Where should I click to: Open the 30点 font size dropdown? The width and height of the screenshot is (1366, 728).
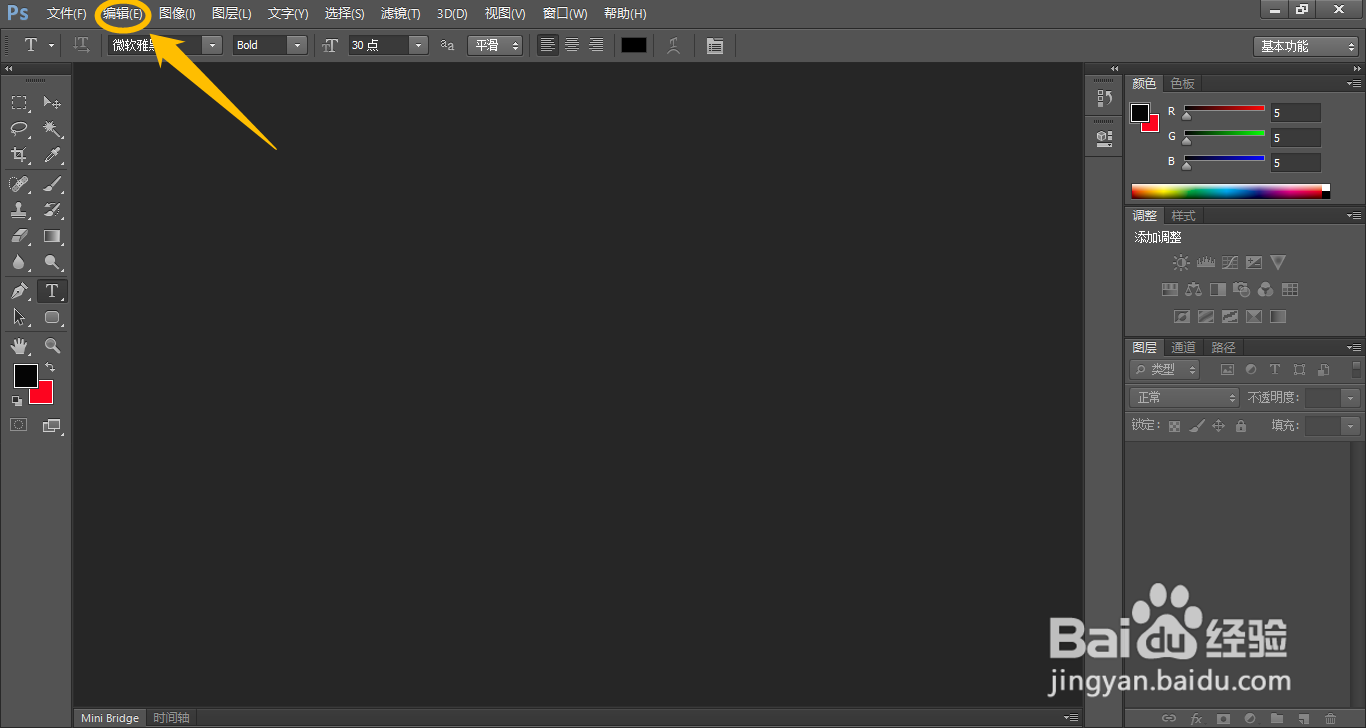[418, 45]
